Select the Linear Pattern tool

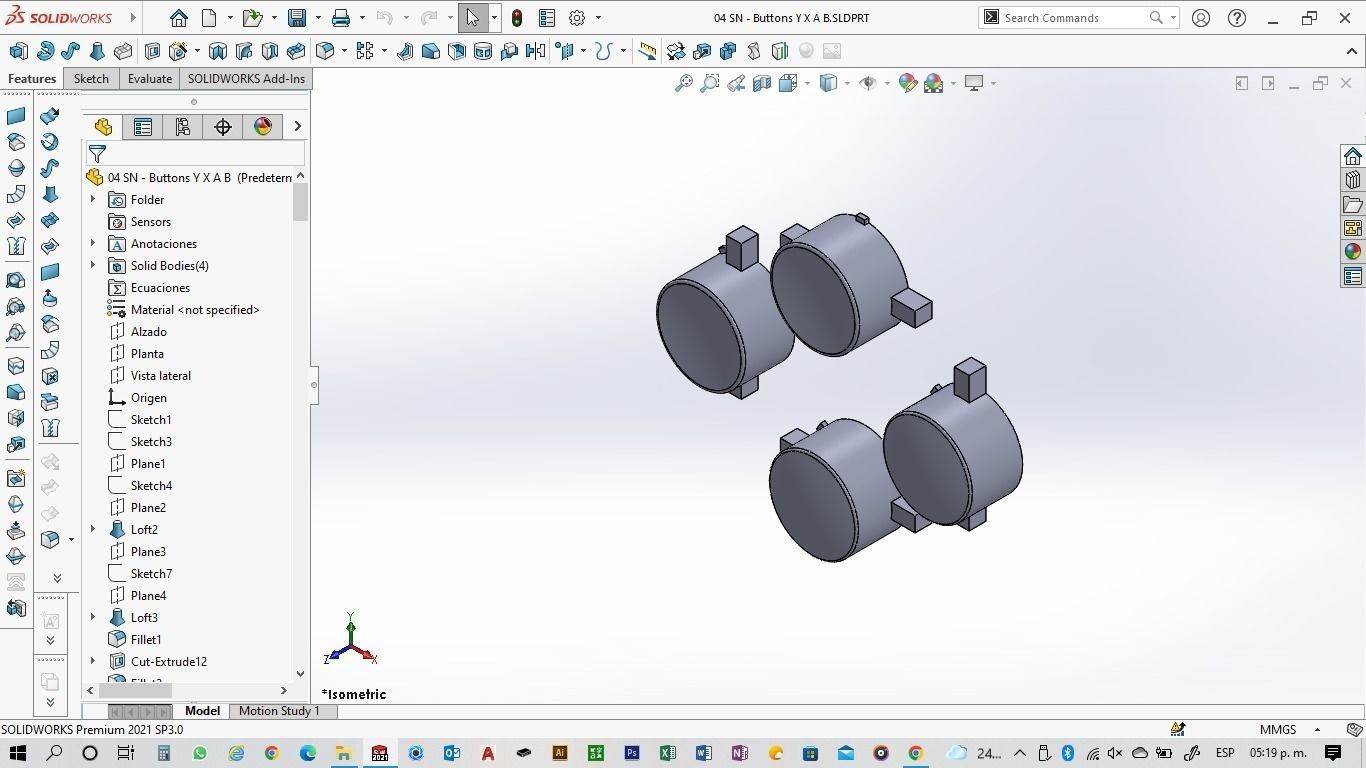coord(364,51)
